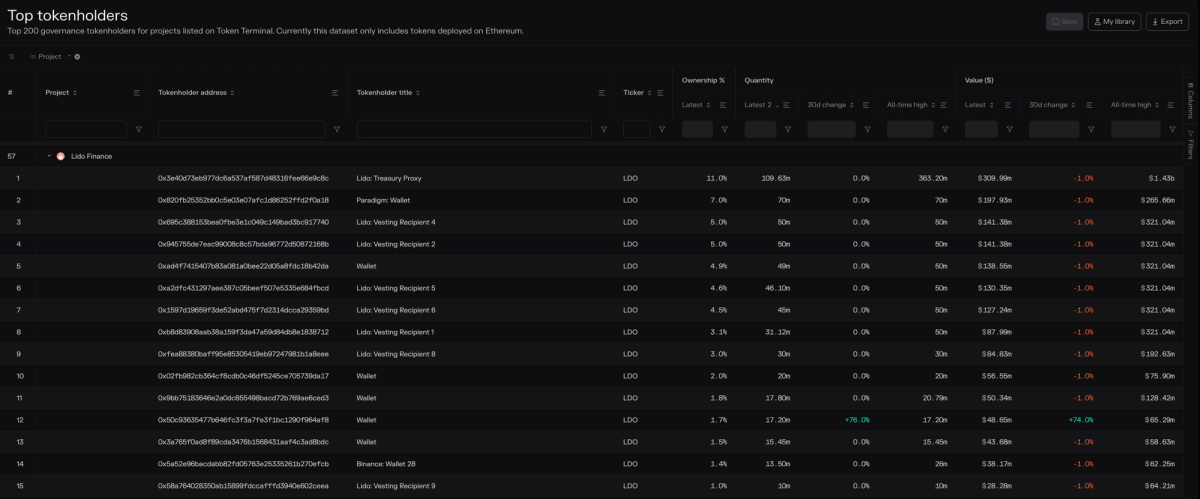Sort by Tokenholder address column header
This screenshot has width=1200, height=499.
[x=197, y=93]
